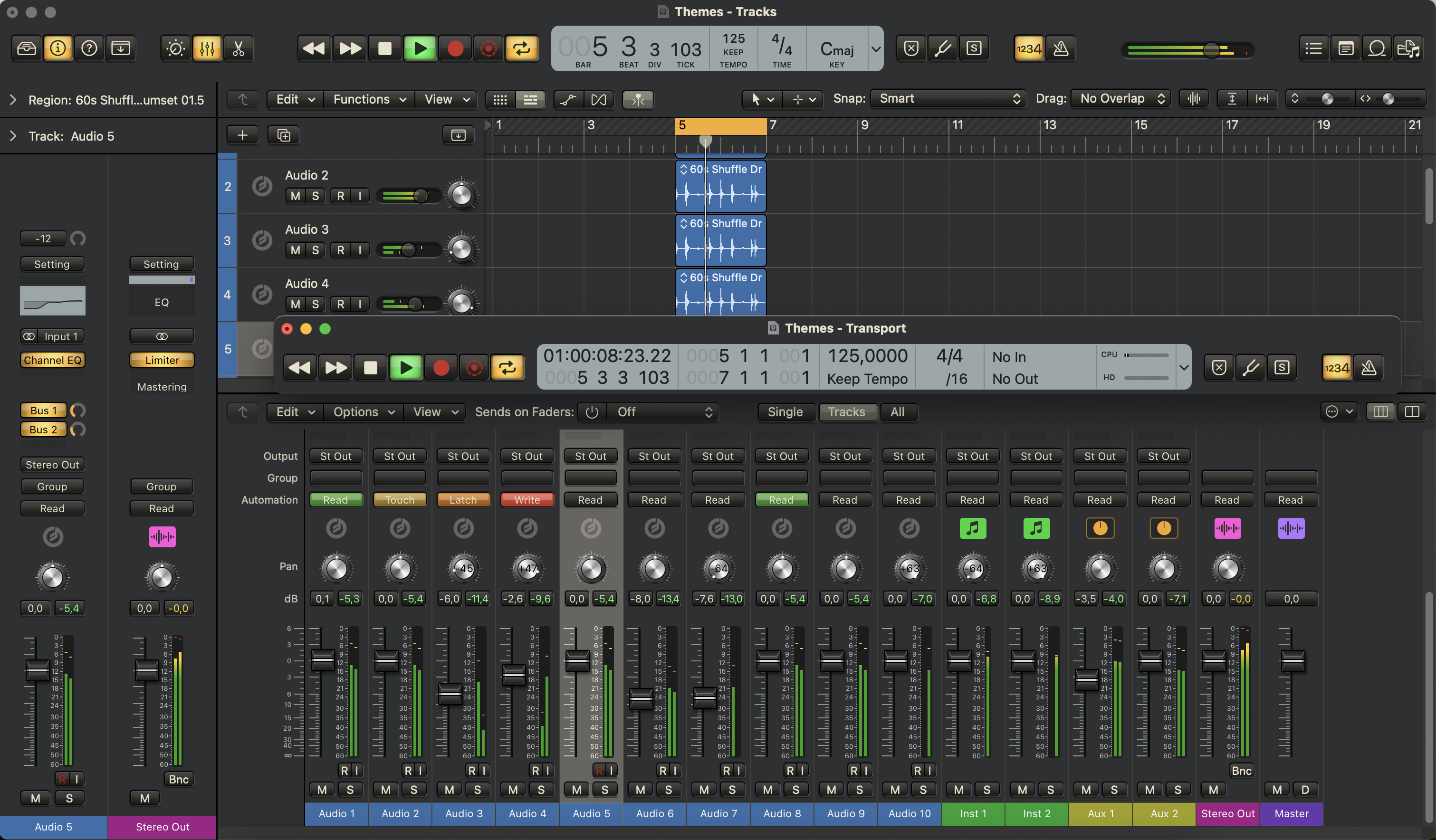Click the Scissors editors icon
This screenshot has width=1436, height=840.
tap(238, 48)
